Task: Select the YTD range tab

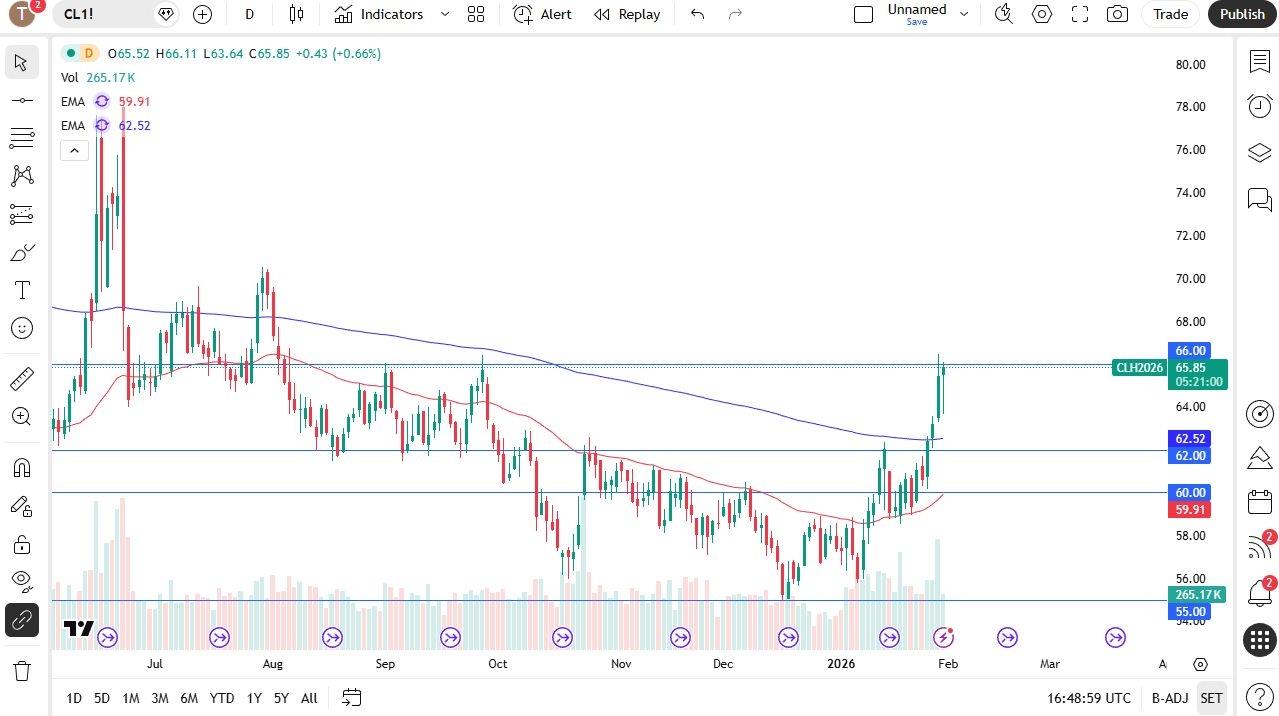Action: (x=221, y=698)
